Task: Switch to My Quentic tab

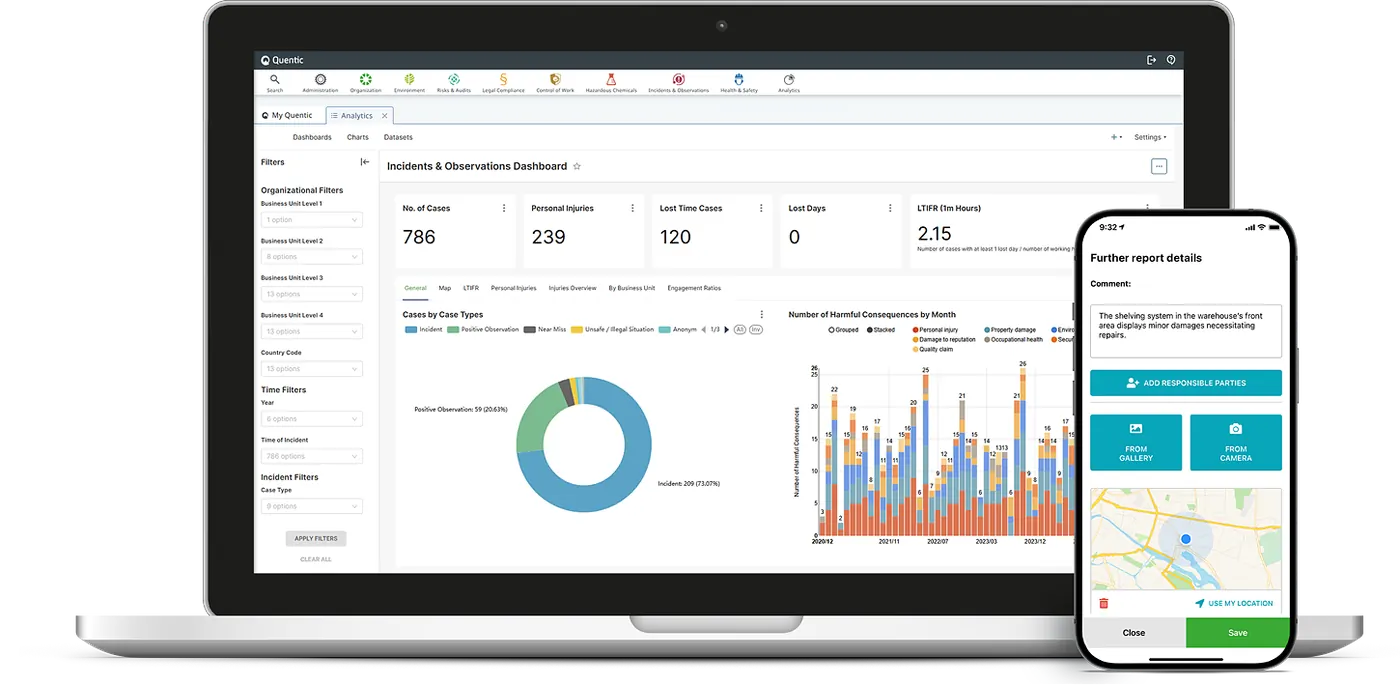Action: tap(286, 115)
